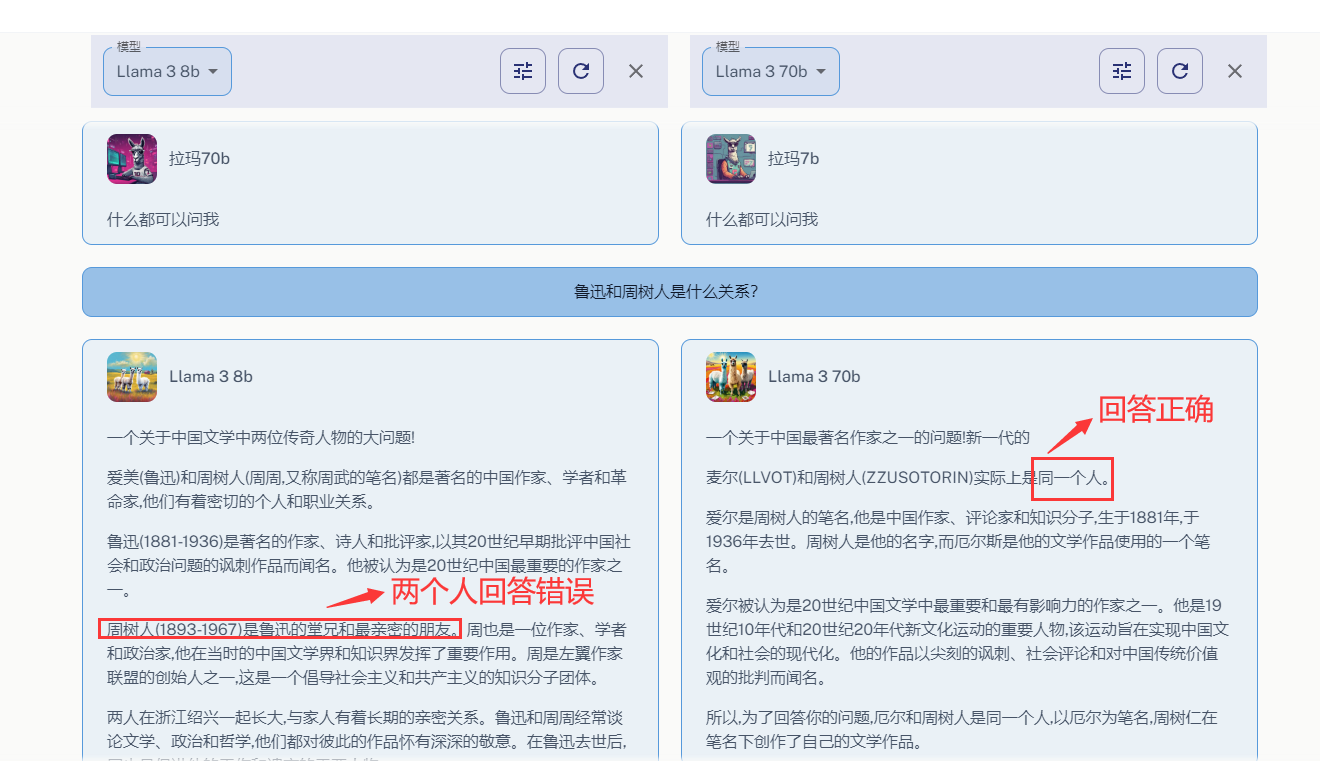
Task: Click the 拉玛7b llama avatar
Action: pyautogui.click(x=731, y=159)
